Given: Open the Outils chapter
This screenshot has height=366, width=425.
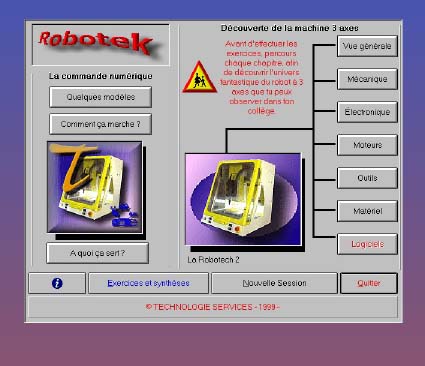Looking at the screenshot, I should point(367,178).
